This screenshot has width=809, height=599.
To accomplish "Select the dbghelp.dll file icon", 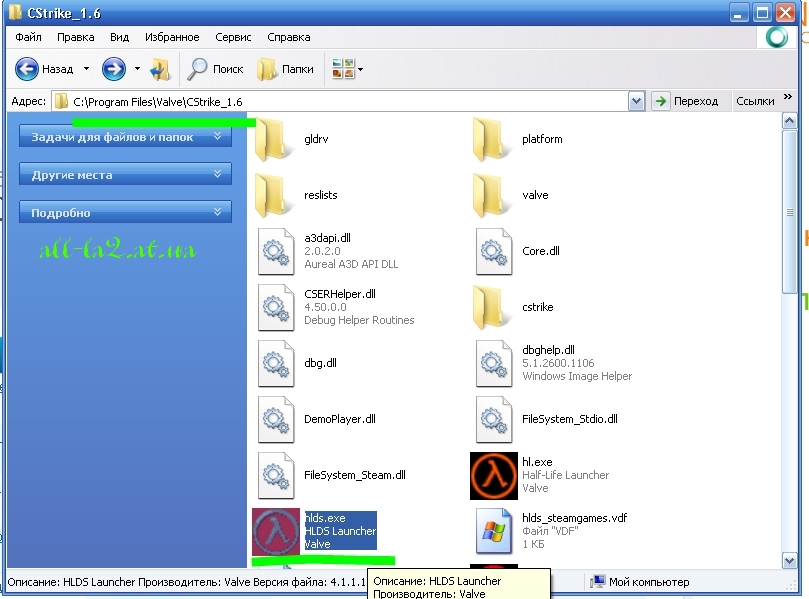I will tap(494, 363).
